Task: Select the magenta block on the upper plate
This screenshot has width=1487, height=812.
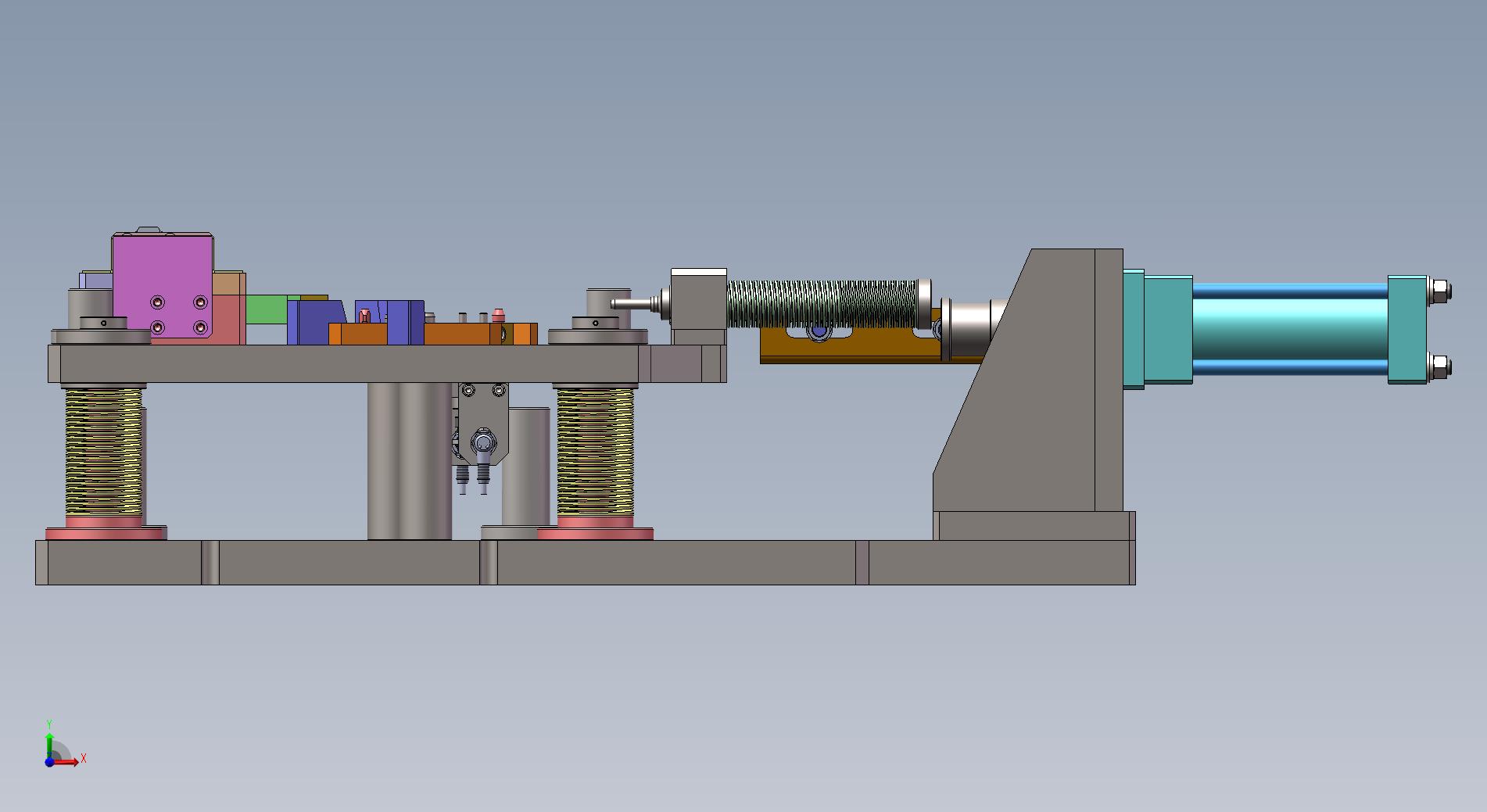Action: coord(162,285)
